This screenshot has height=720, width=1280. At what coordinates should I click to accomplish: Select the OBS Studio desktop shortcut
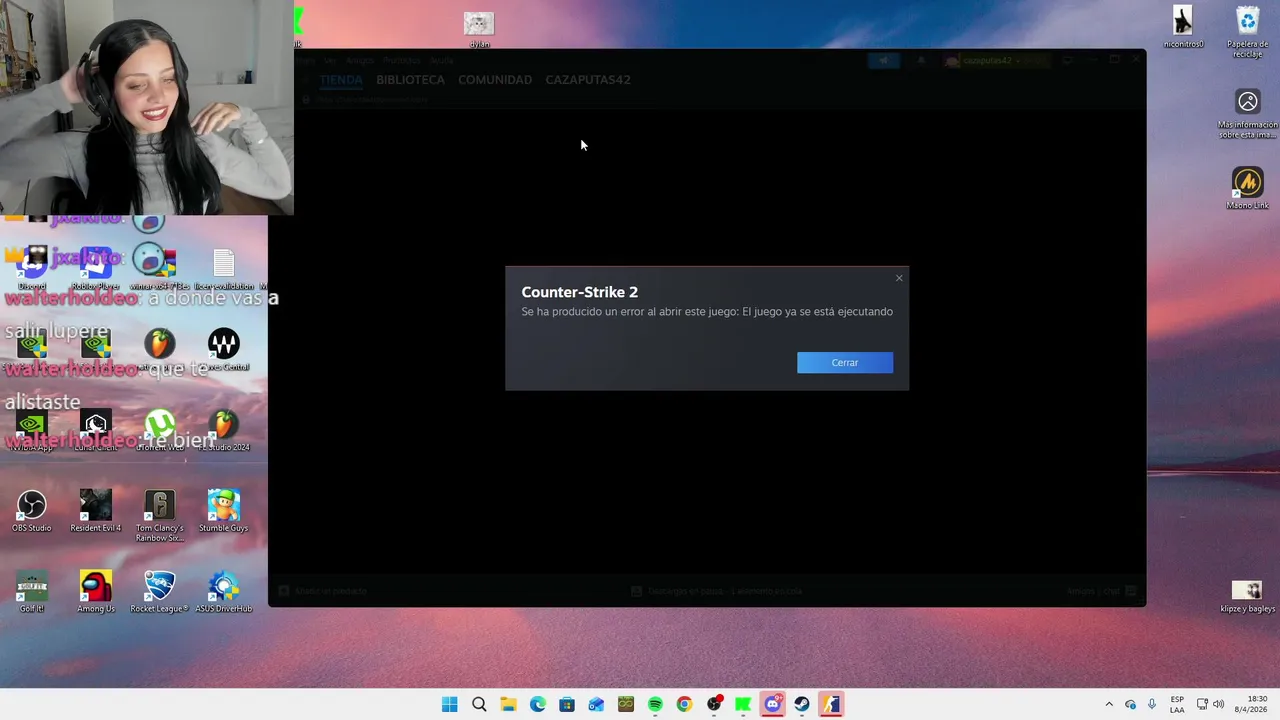[32, 511]
